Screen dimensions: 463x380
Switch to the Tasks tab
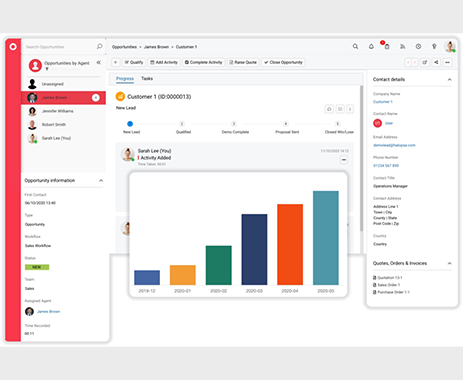click(x=147, y=79)
